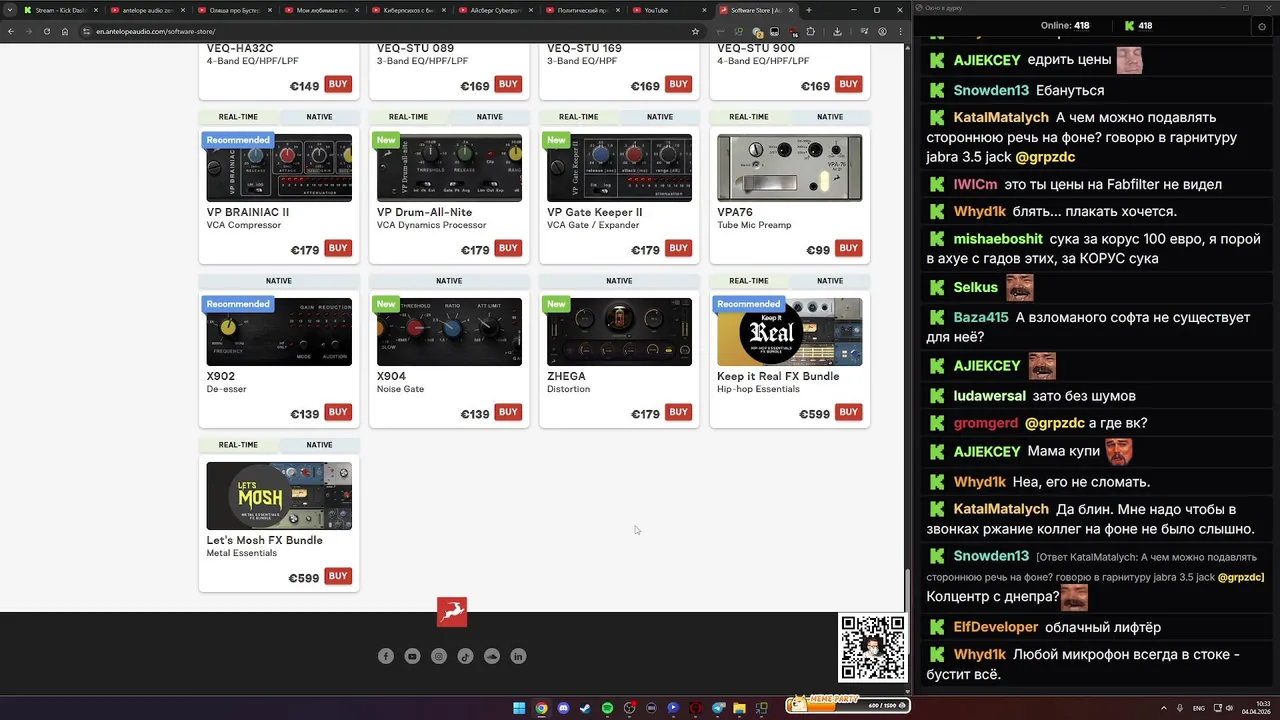This screenshot has width=1280, height=720.
Task: Click username ElfDeveloper in chat
Action: point(996,627)
